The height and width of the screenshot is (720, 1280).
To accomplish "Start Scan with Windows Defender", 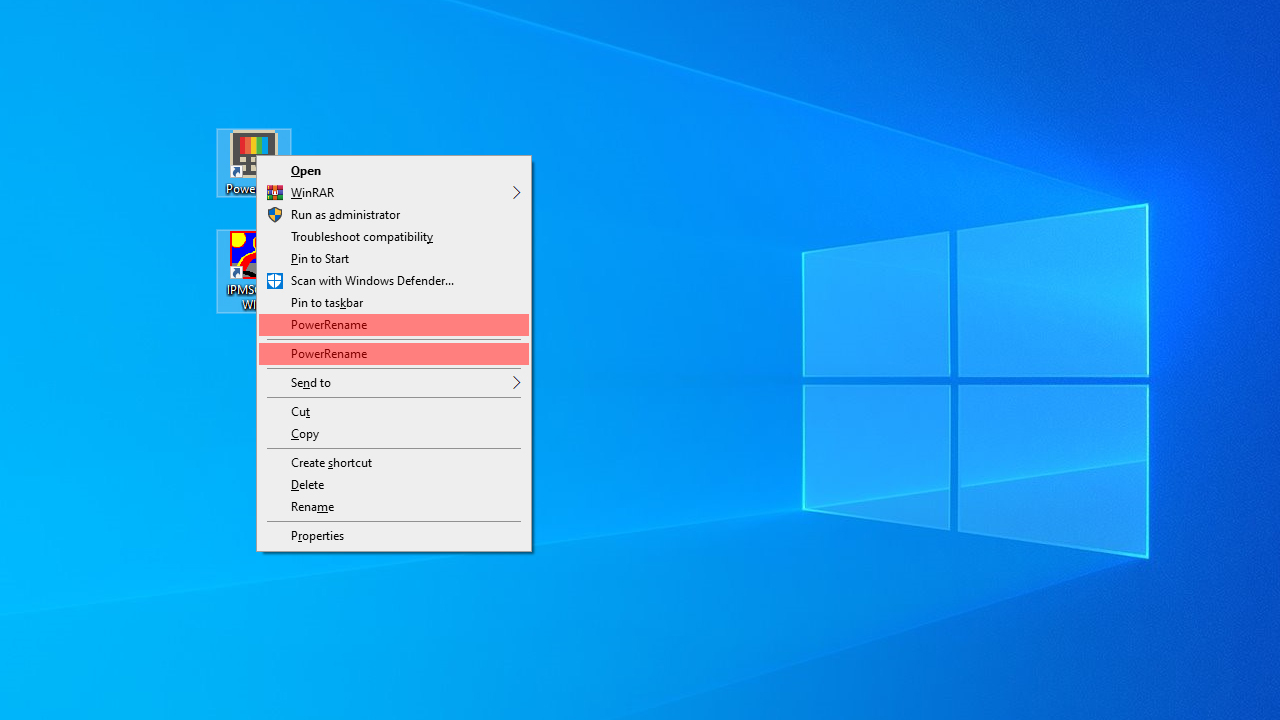I will 394,281.
